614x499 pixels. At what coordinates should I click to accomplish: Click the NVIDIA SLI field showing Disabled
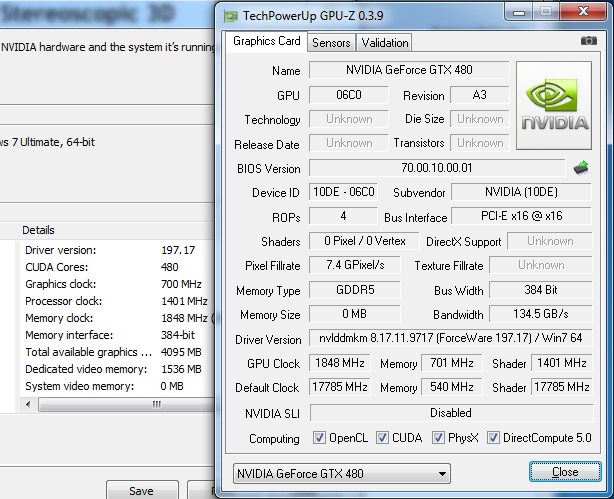pyautogui.click(x=451, y=413)
